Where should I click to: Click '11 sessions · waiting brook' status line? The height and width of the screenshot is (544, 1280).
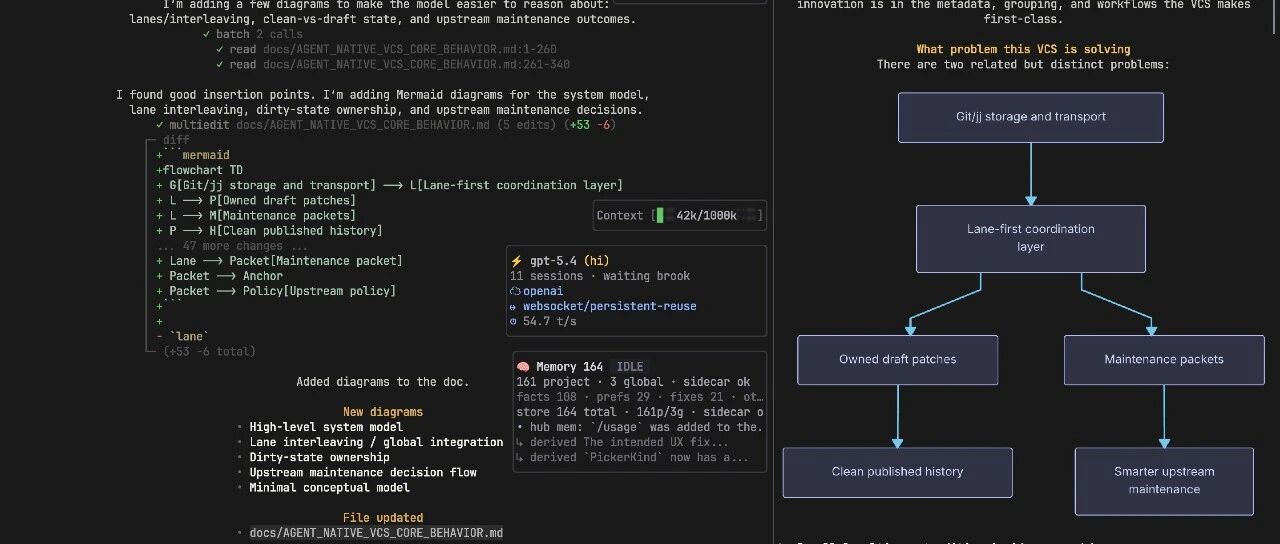pyautogui.click(x=600, y=276)
